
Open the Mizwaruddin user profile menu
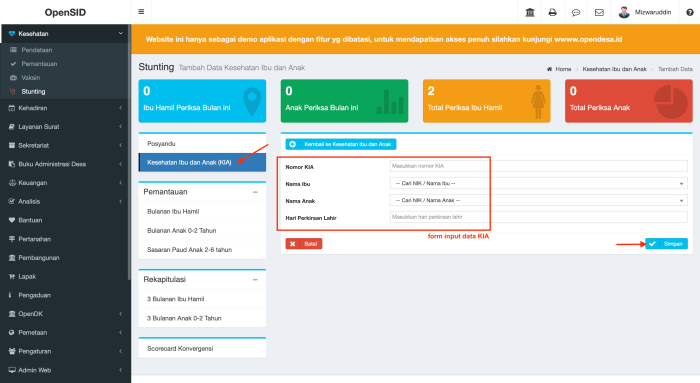645,12
